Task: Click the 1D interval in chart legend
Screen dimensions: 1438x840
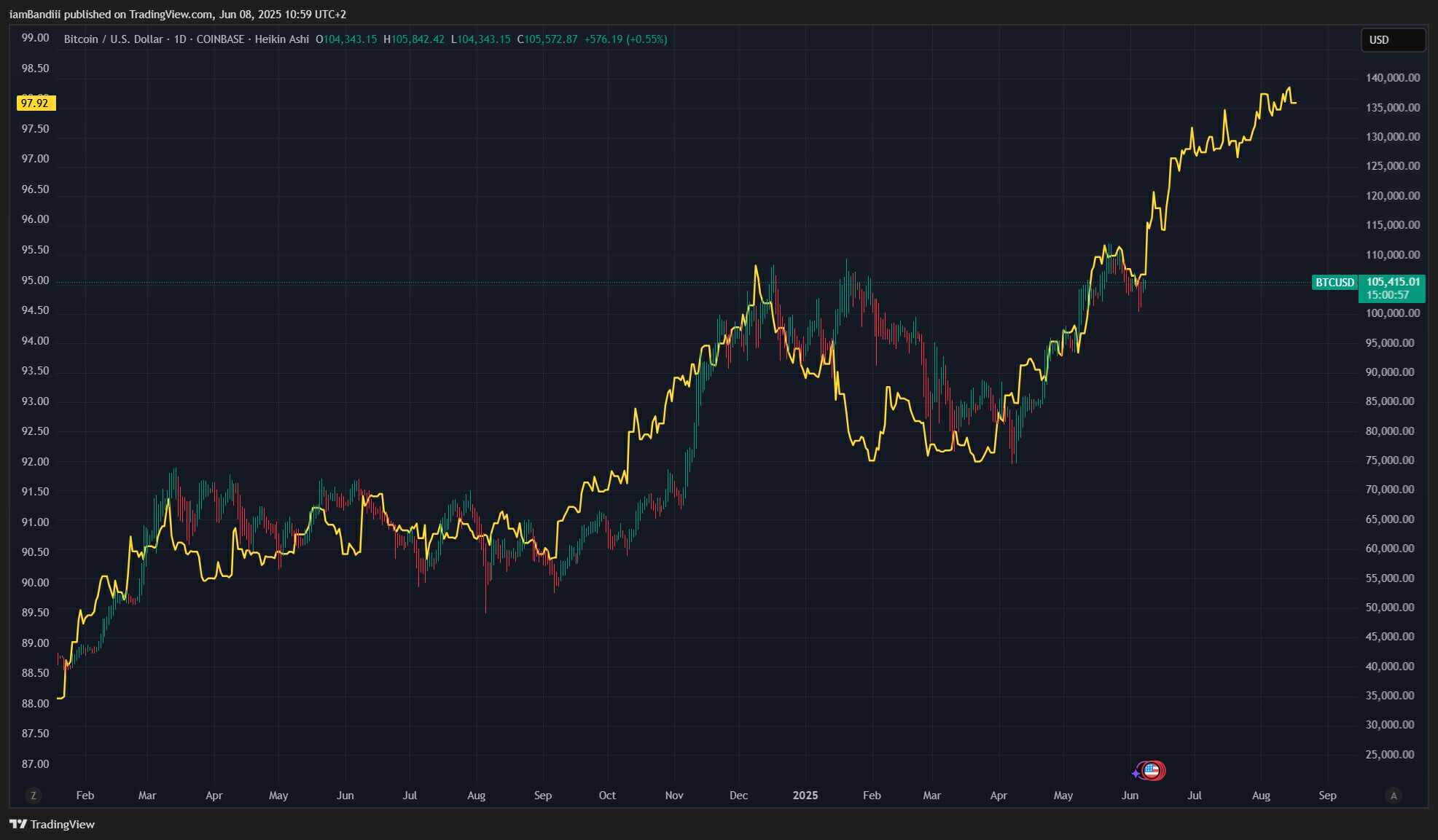Action: (x=180, y=39)
